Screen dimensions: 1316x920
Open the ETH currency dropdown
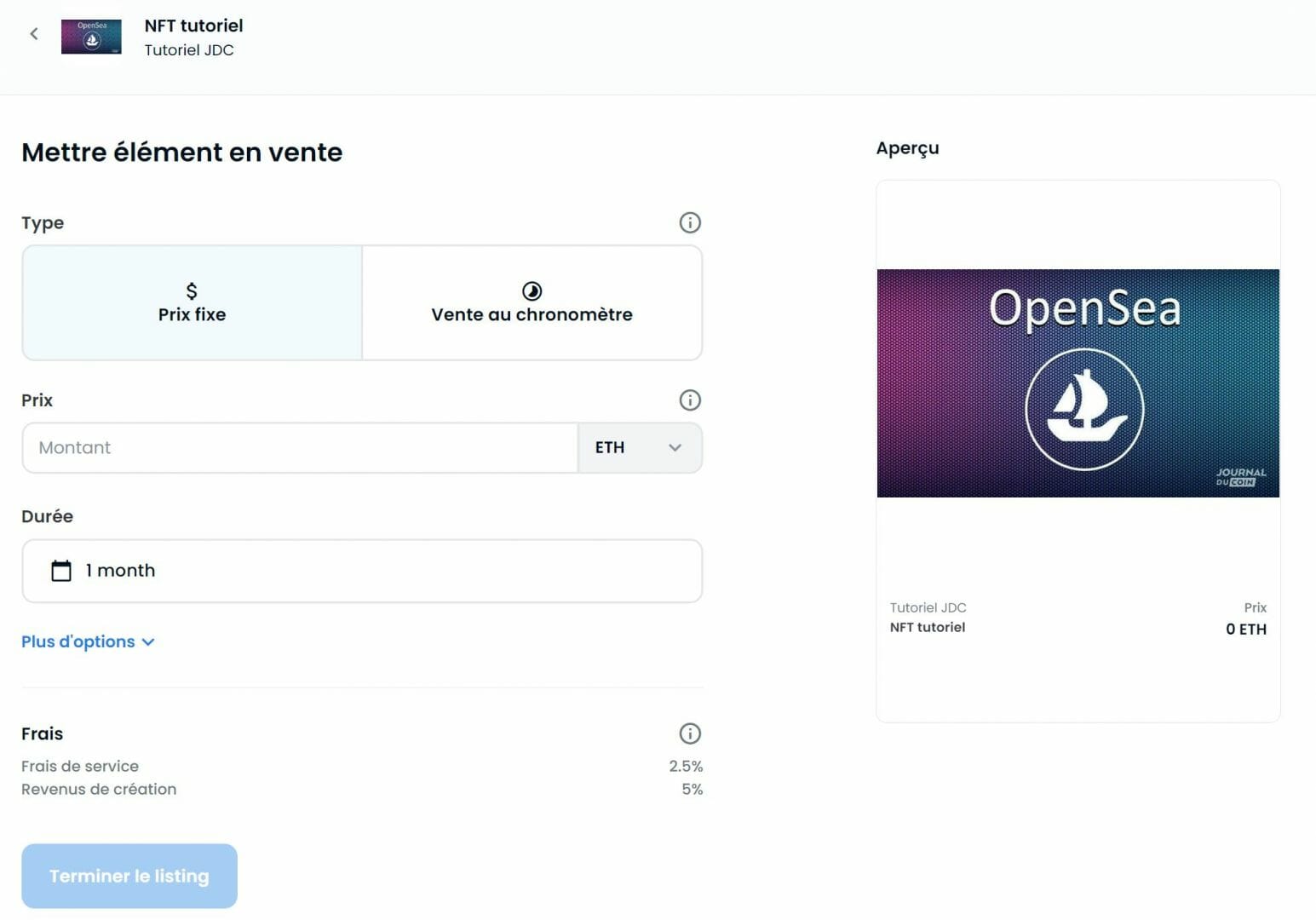coord(640,447)
